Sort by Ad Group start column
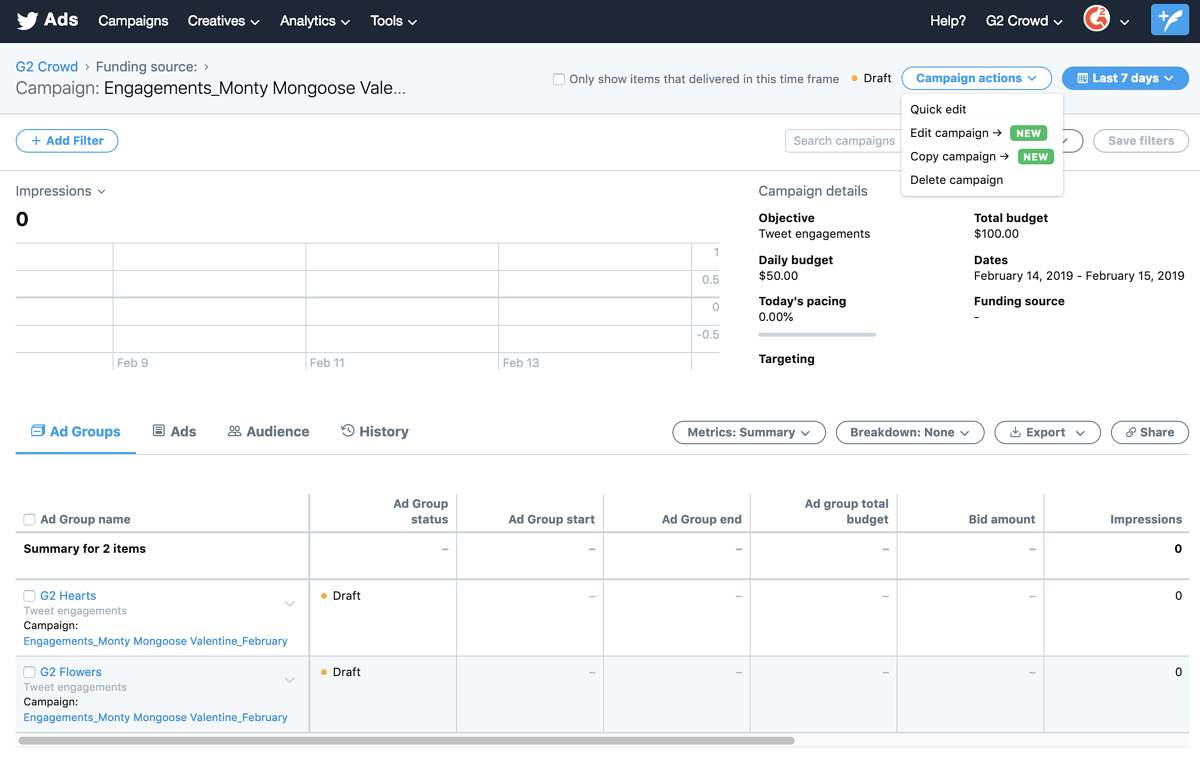 click(551, 519)
